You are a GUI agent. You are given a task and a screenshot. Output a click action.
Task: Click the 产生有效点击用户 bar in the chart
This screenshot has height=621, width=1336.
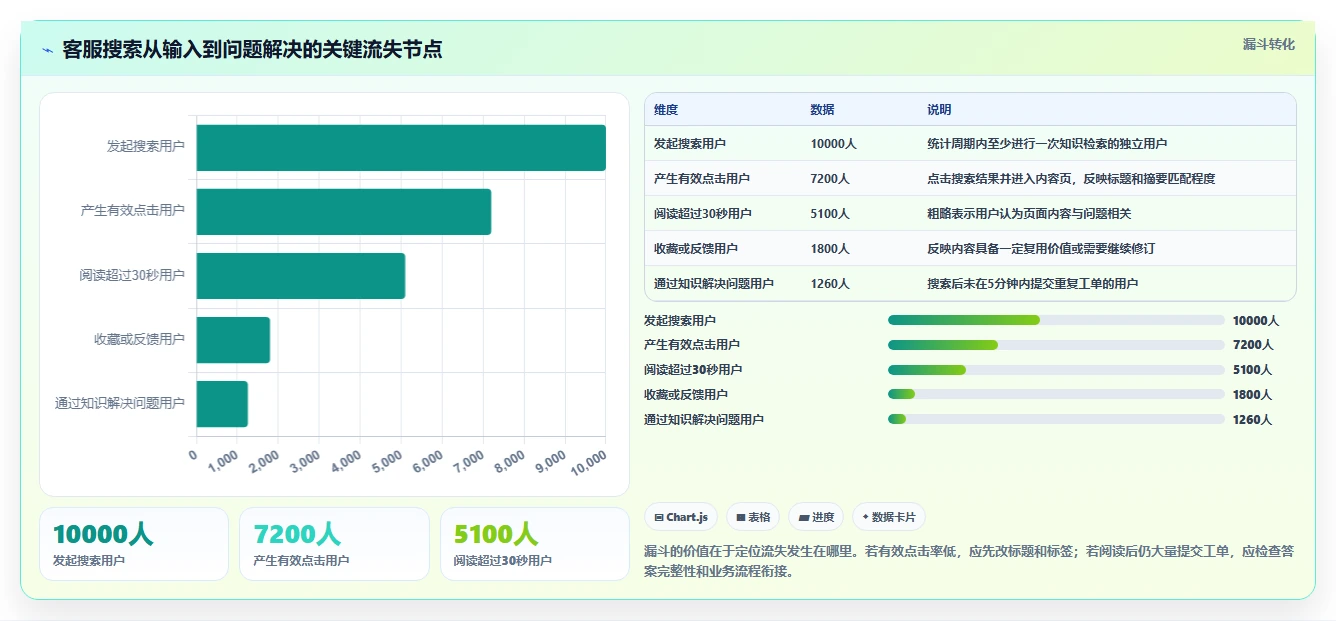click(344, 212)
